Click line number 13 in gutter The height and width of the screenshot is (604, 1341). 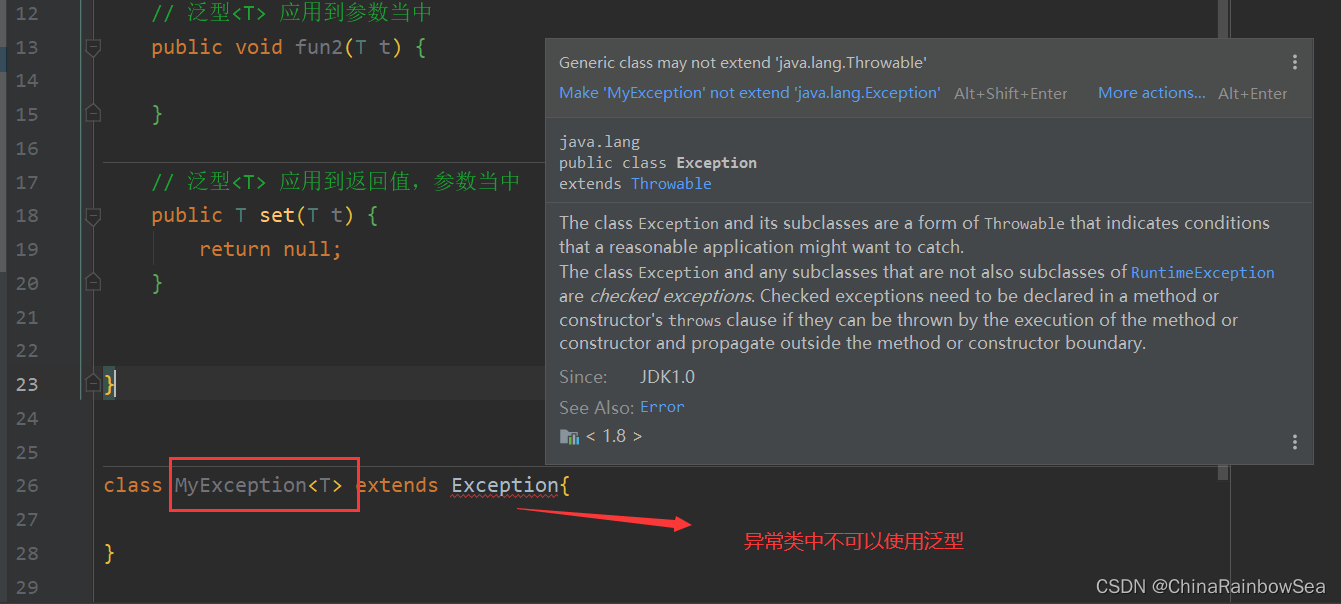click(x=27, y=47)
